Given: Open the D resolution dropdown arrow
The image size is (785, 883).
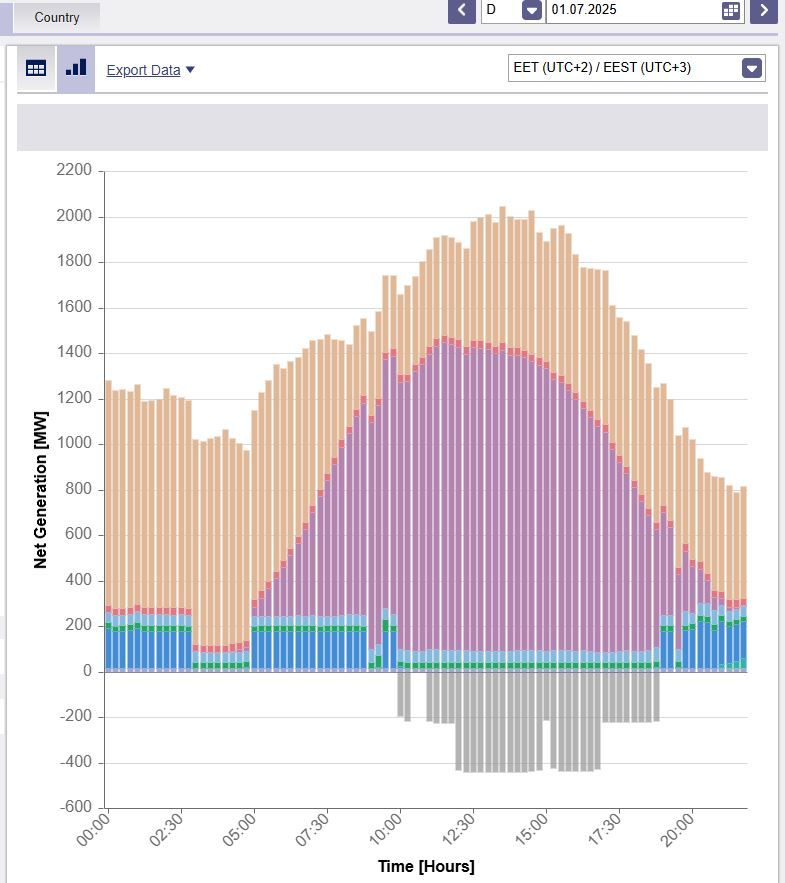Looking at the screenshot, I should click(532, 10).
